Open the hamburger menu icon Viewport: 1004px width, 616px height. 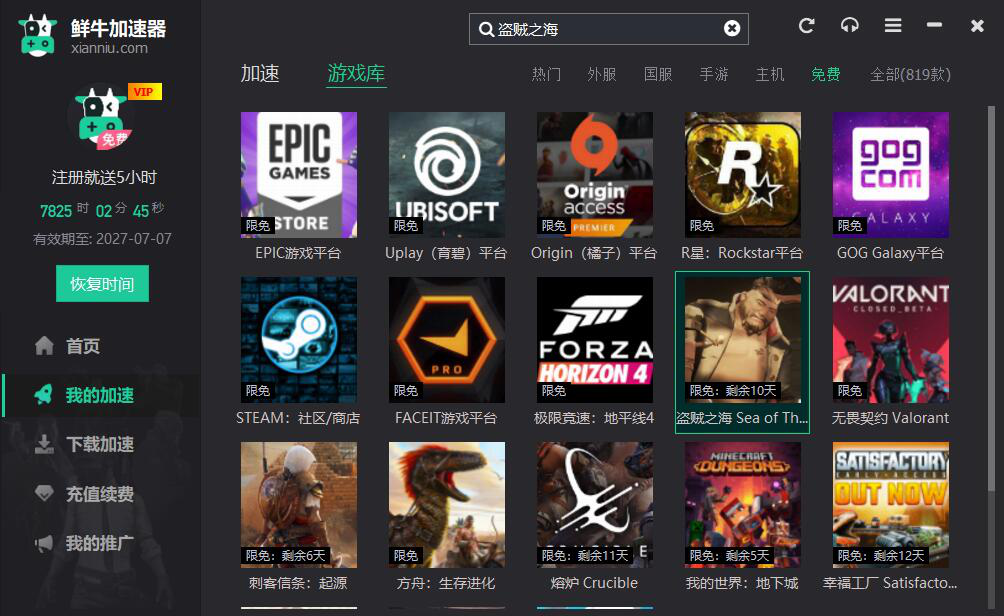893,26
